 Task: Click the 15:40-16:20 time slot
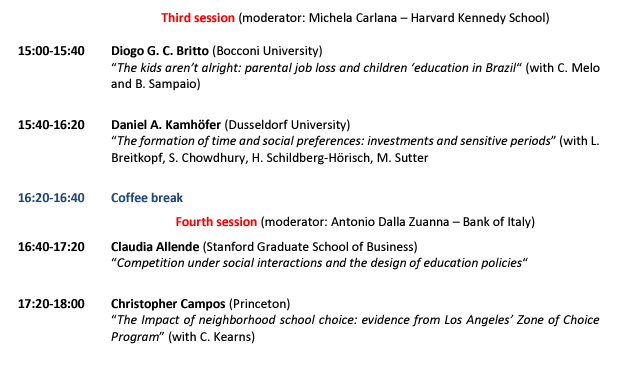(51, 125)
